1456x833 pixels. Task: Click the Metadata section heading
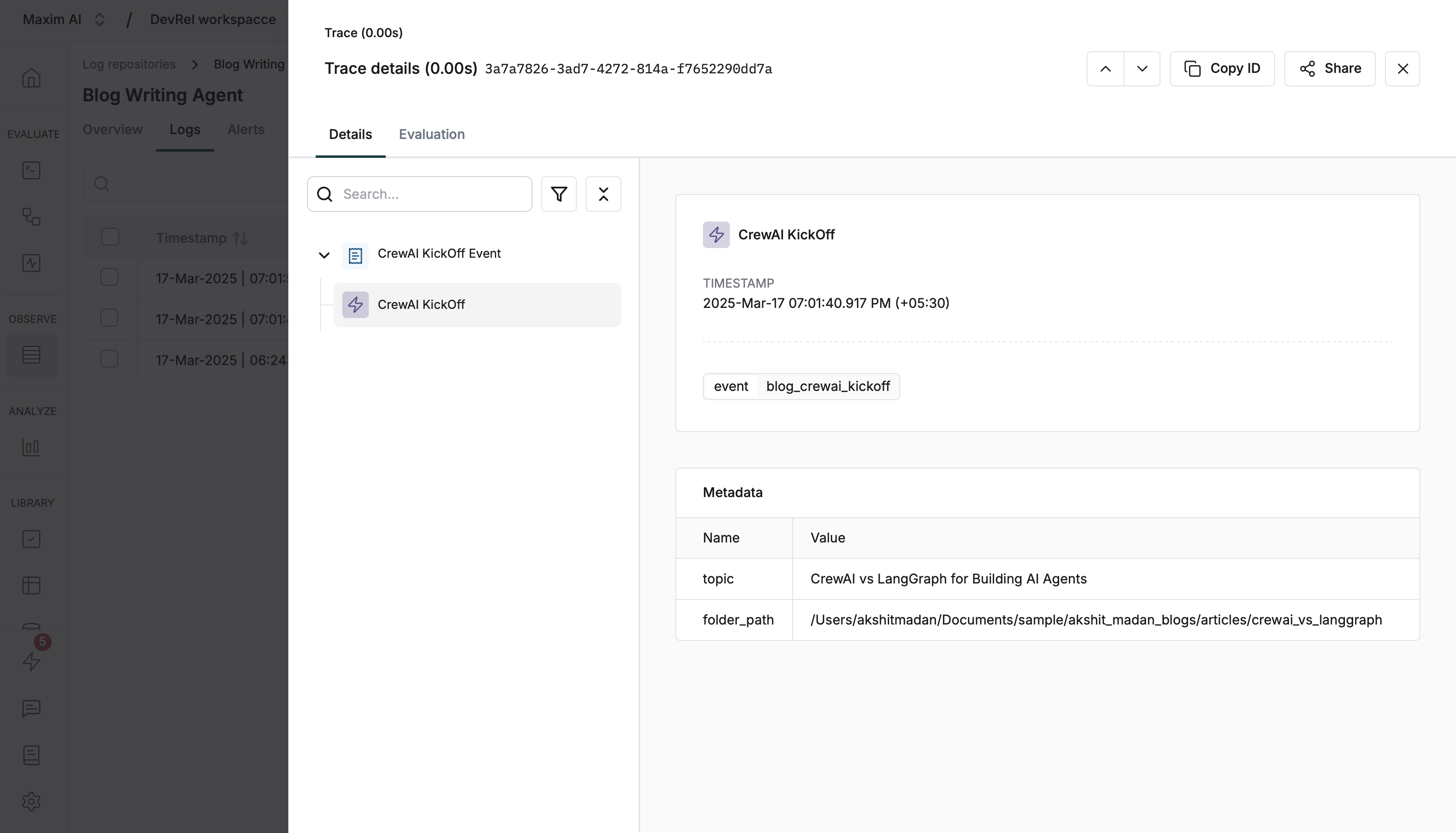coord(732,493)
